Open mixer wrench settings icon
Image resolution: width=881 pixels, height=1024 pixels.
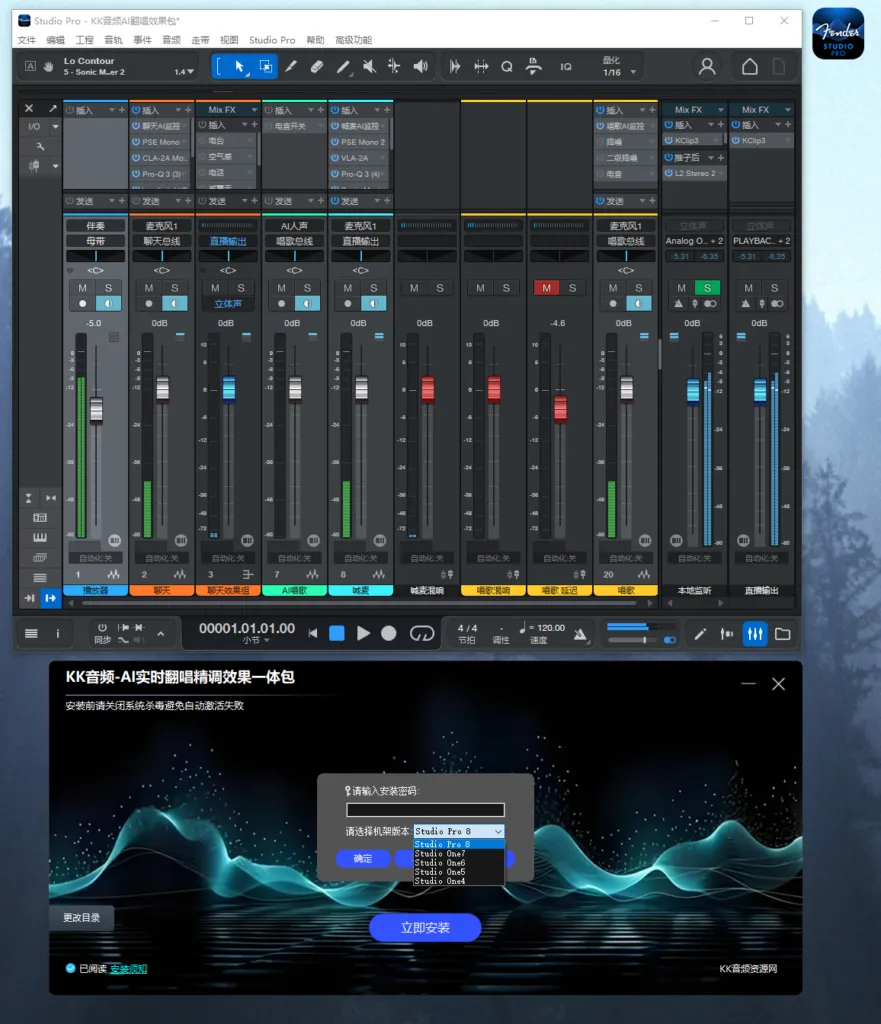pyautogui.click(x=40, y=146)
